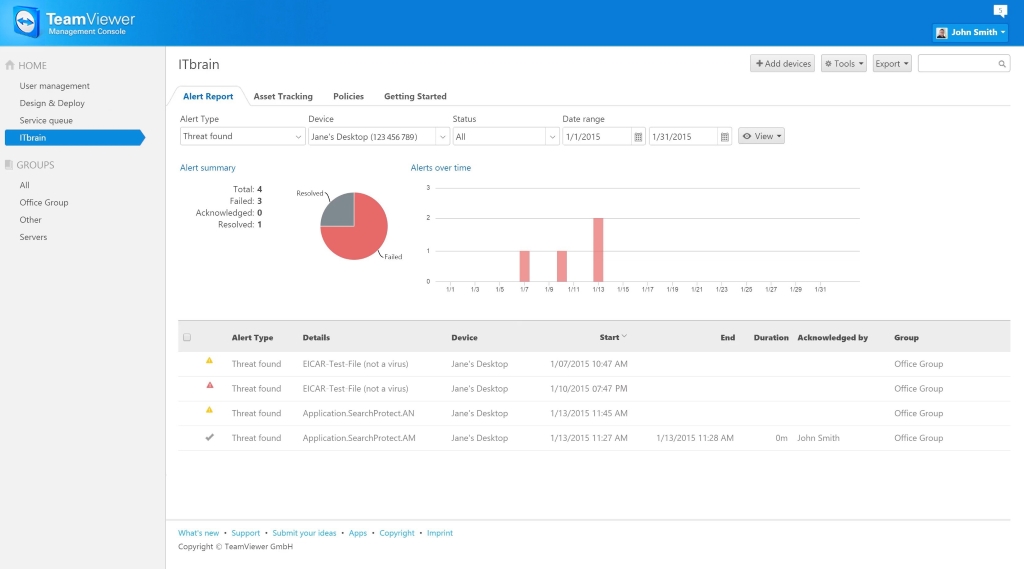
Task: Focus the search input field
Action: (964, 63)
